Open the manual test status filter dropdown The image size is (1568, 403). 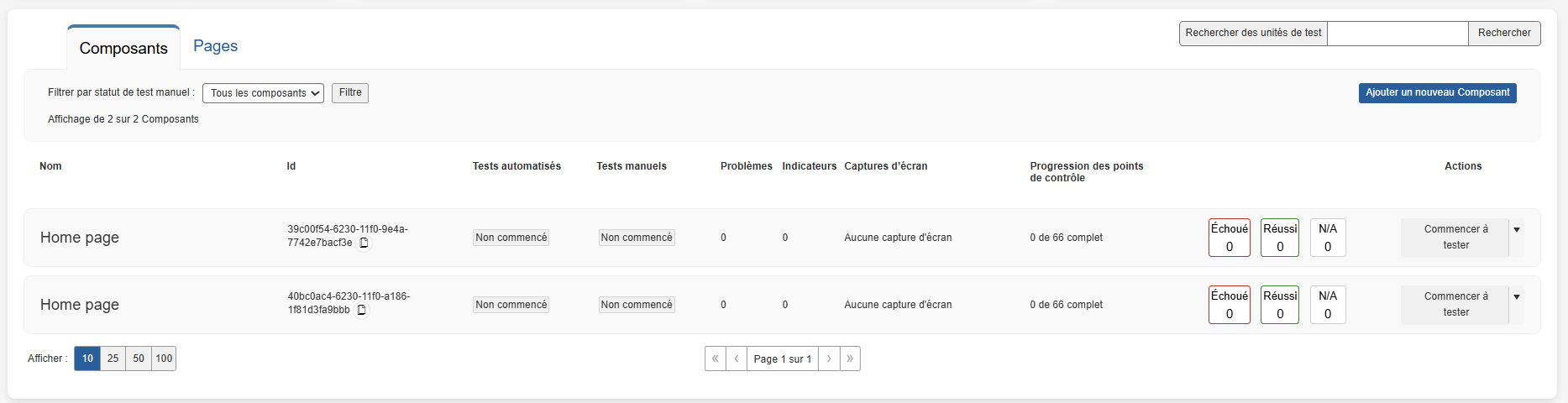(x=263, y=93)
